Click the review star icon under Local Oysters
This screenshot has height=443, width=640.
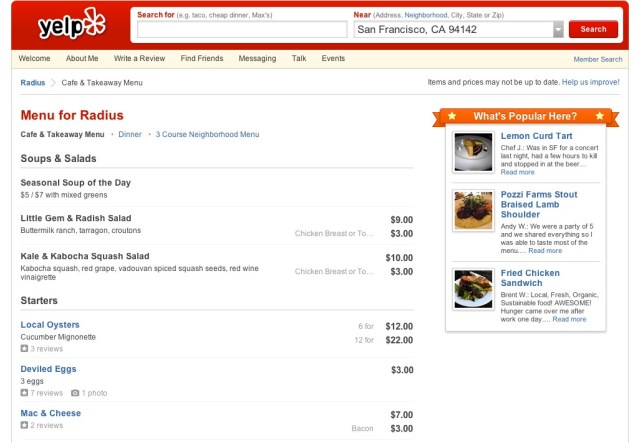tap(25, 349)
